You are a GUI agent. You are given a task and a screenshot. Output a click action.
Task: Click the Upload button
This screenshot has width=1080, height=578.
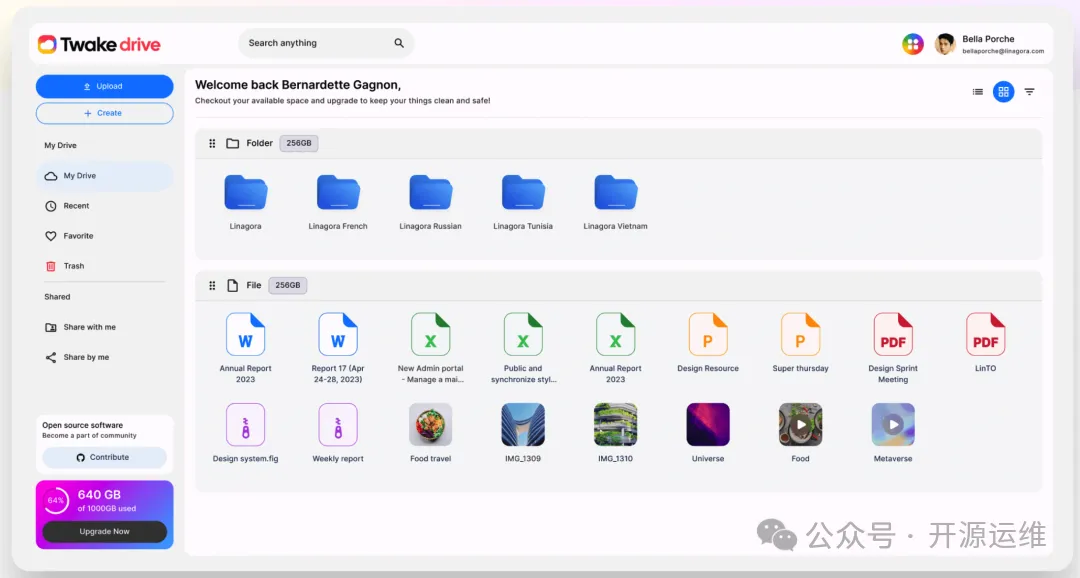(x=104, y=86)
